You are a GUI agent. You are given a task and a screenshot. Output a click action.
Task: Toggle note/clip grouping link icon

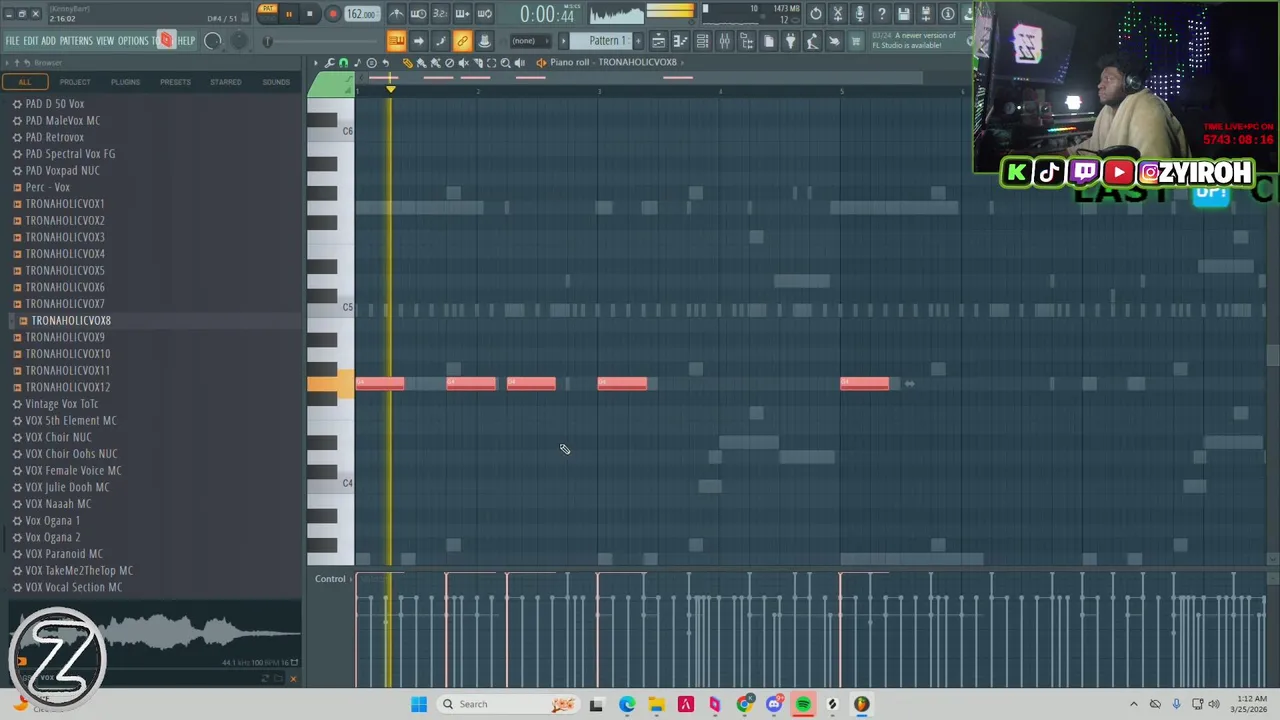point(462,41)
